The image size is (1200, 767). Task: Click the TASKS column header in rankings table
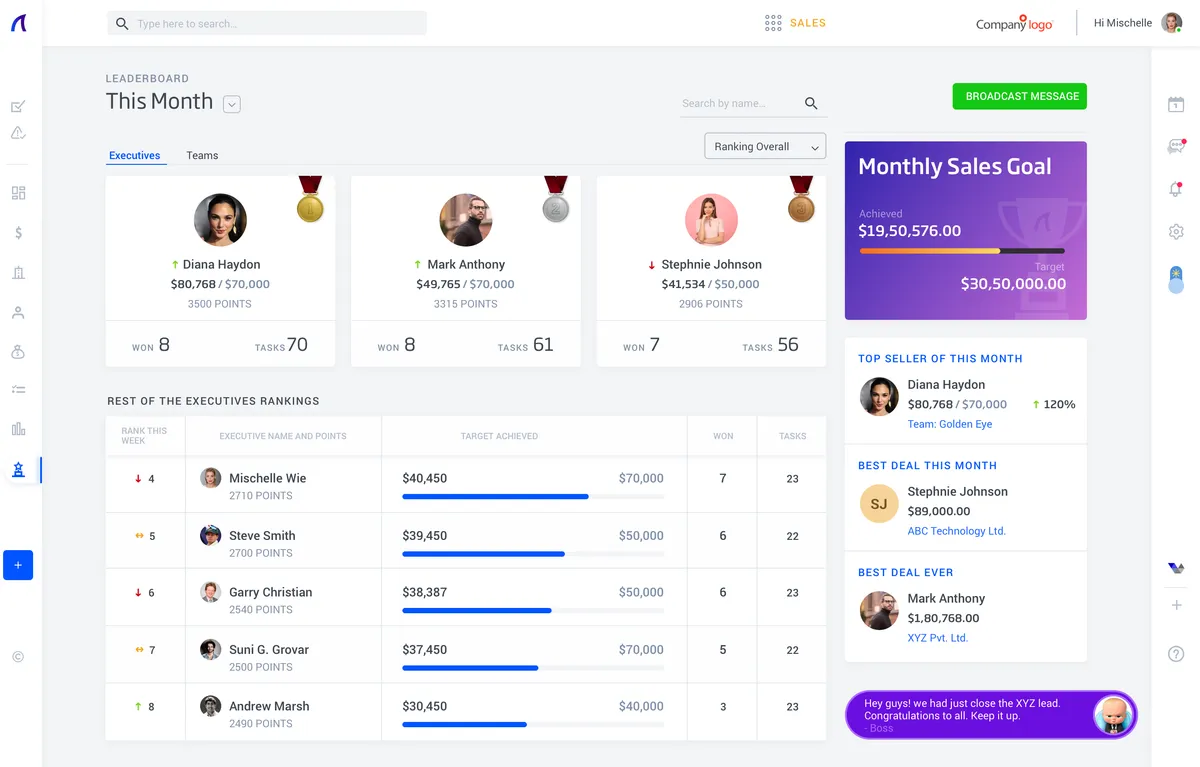coord(793,436)
